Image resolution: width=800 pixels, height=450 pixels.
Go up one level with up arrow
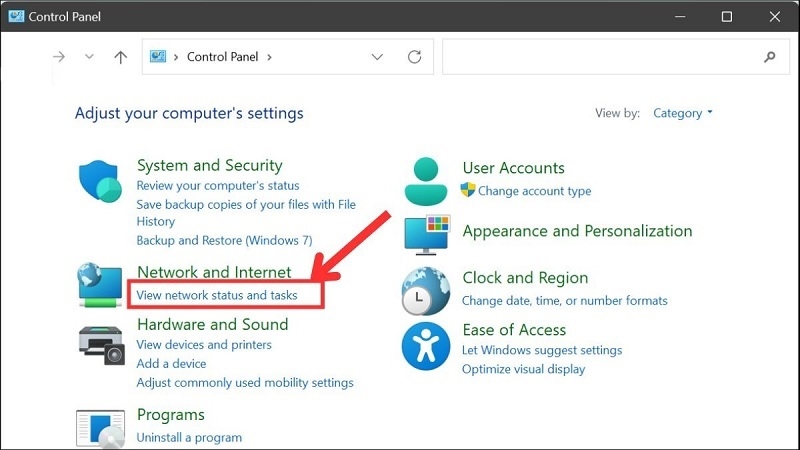coord(120,57)
